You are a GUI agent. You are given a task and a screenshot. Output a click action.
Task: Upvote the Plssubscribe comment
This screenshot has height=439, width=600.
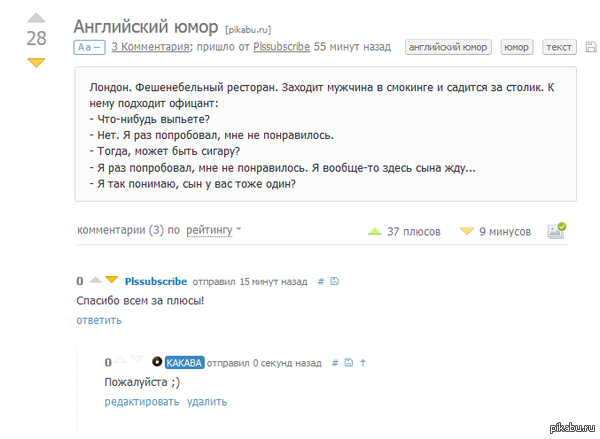tap(95, 280)
